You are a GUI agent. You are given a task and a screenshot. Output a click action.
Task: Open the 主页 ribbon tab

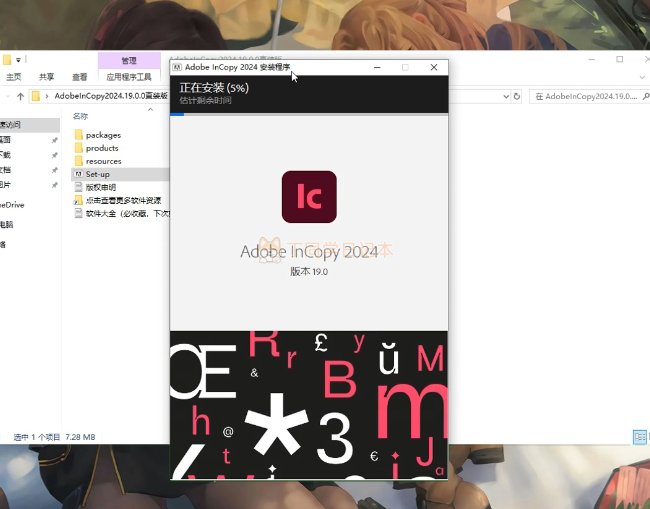[x=14, y=77]
